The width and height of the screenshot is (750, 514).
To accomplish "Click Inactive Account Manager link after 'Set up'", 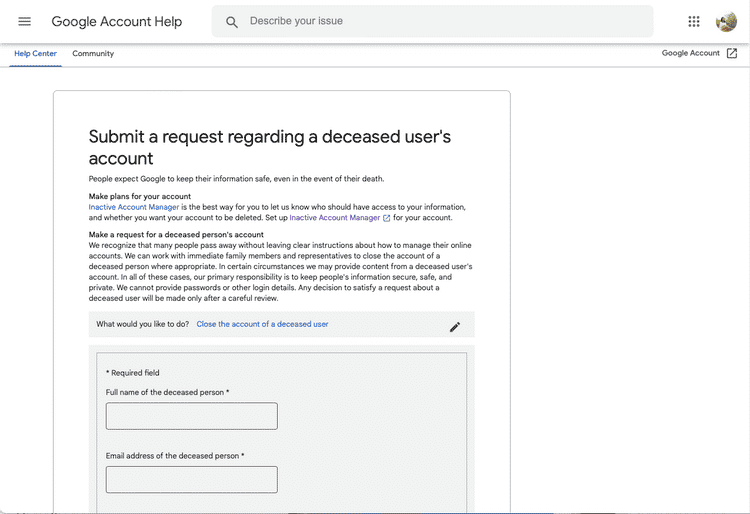I will pos(334,218).
